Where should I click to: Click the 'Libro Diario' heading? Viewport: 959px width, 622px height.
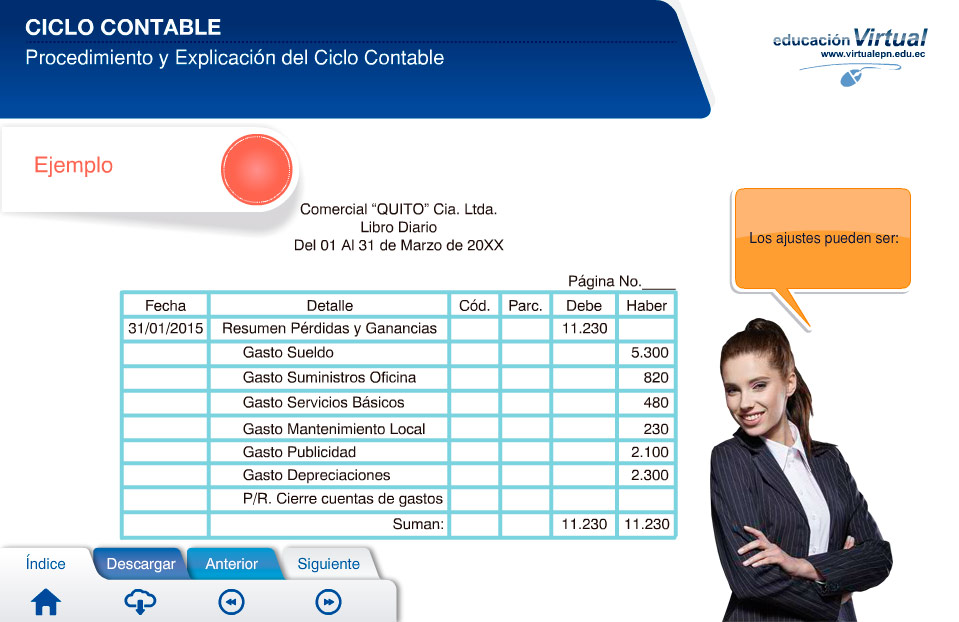[398, 227]
